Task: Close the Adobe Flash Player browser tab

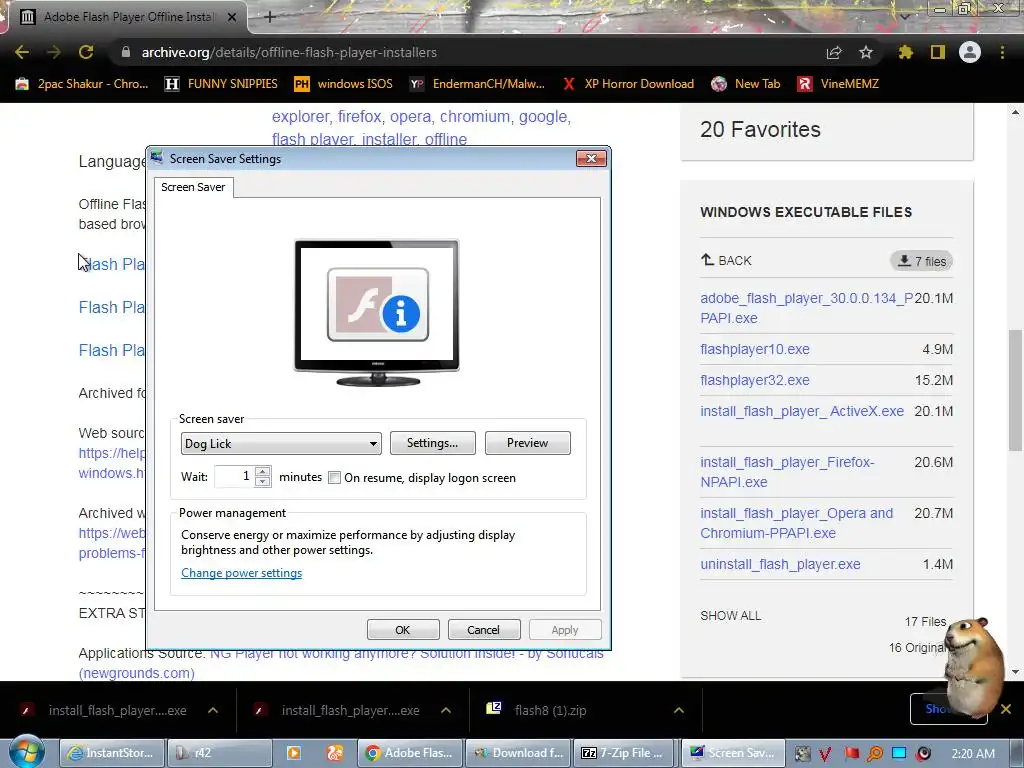Action: 232,18
